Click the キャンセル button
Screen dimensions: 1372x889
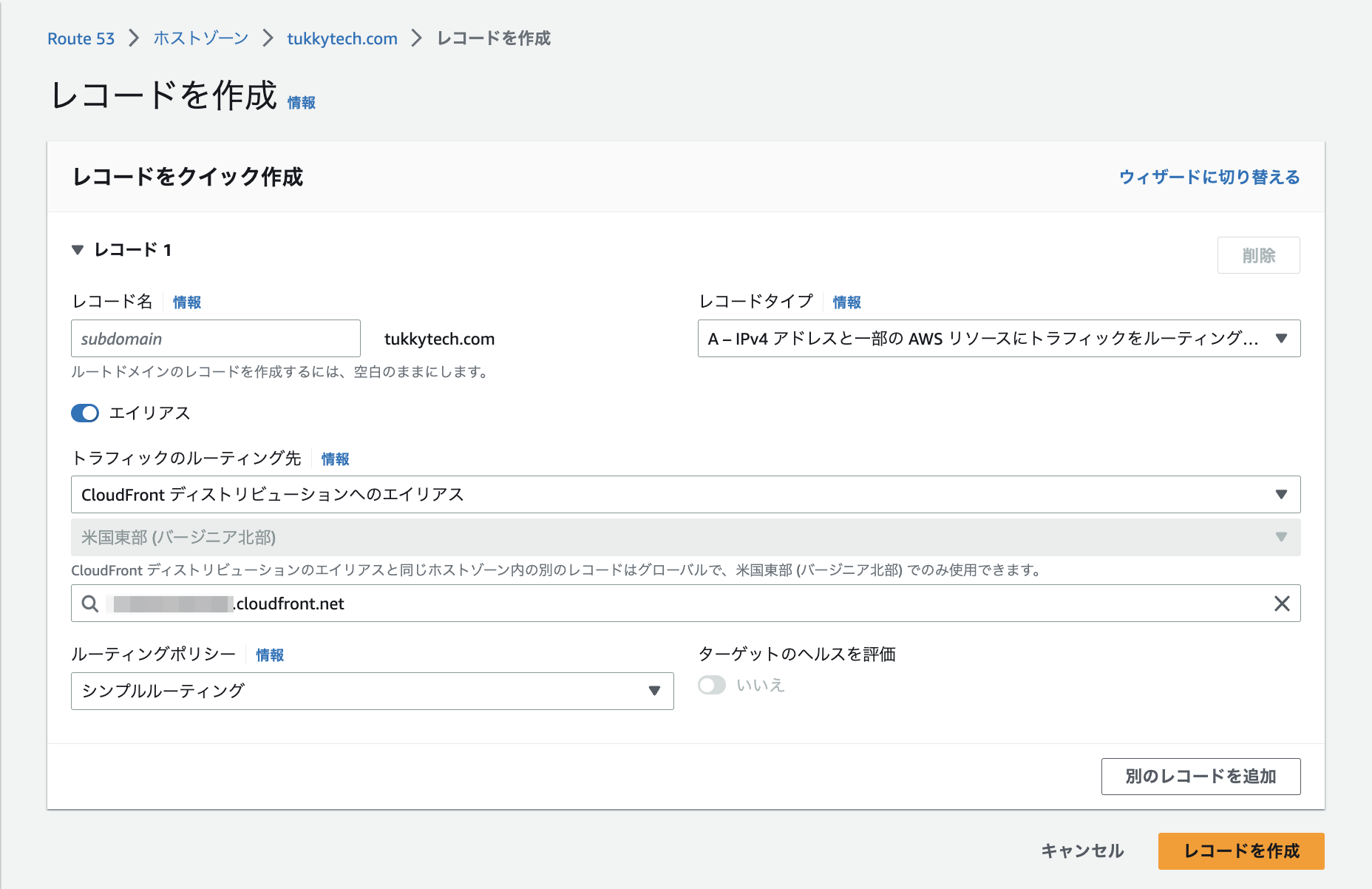(x=1082, y=851)
